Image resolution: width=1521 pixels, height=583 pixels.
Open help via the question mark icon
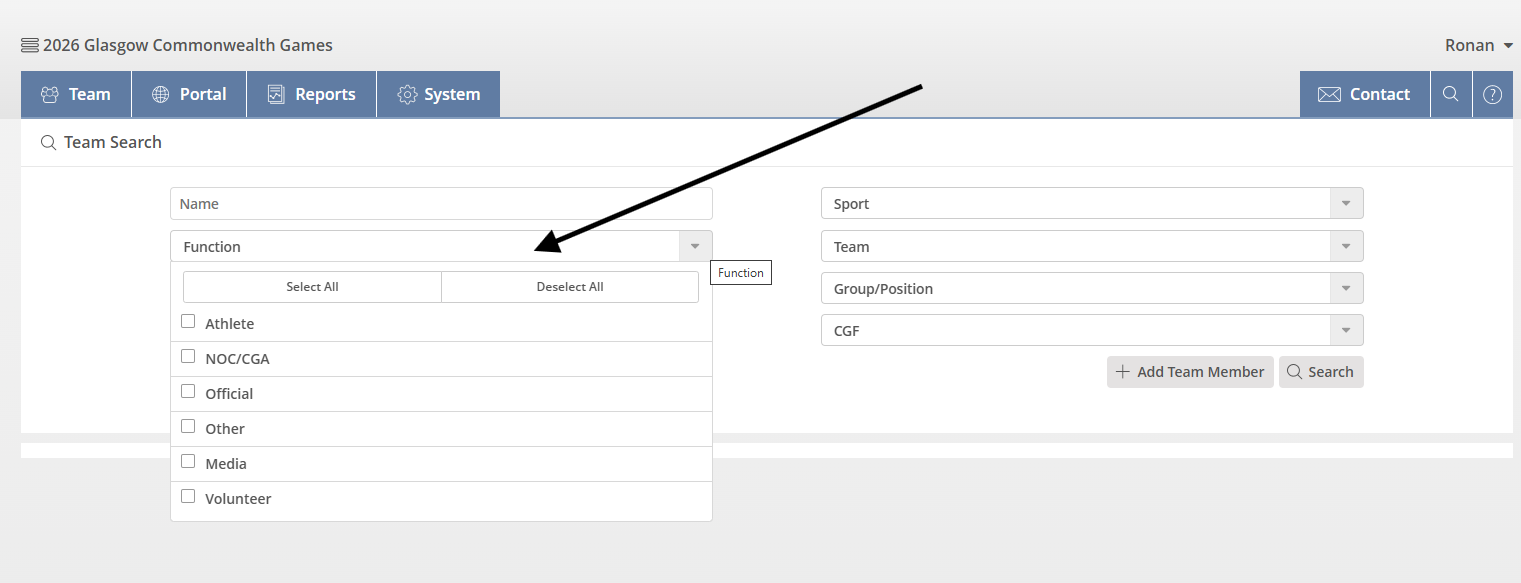[1492, 94]
